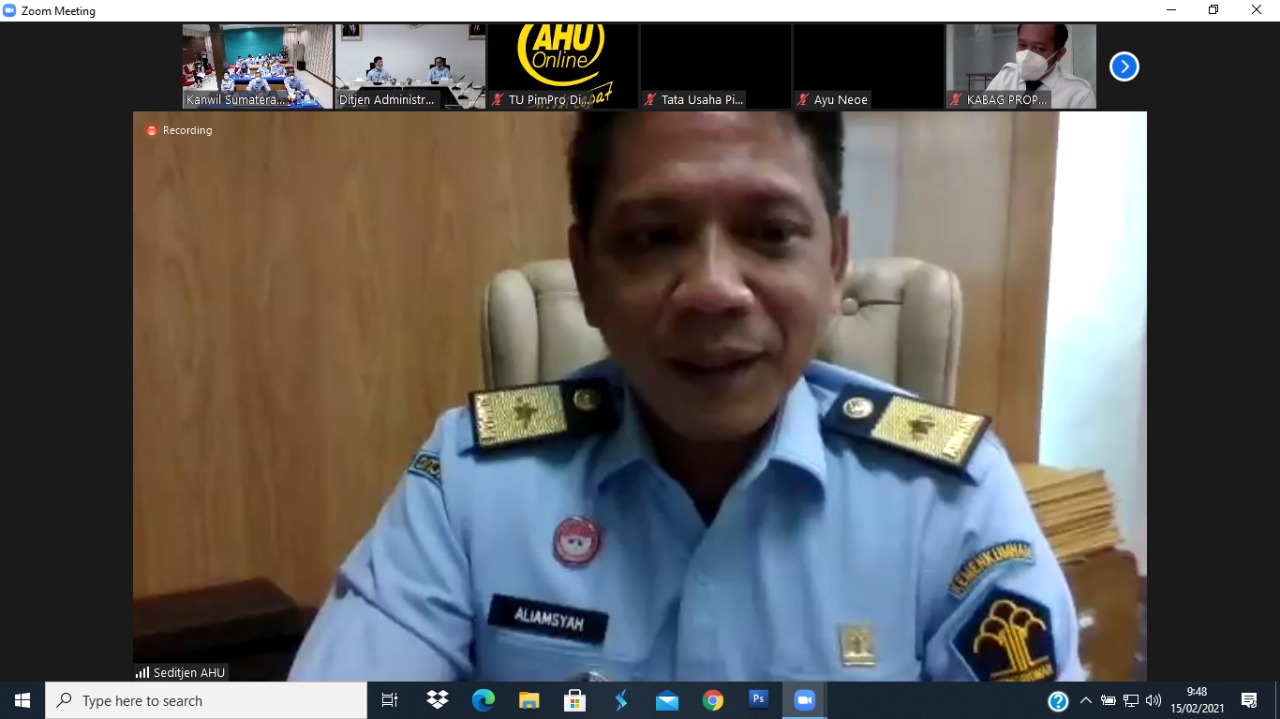Image resolution: width=1280 pixels, height=719 pixels.
Task: Open Microsoft Store from the taskbar
Action: (575, 701)
